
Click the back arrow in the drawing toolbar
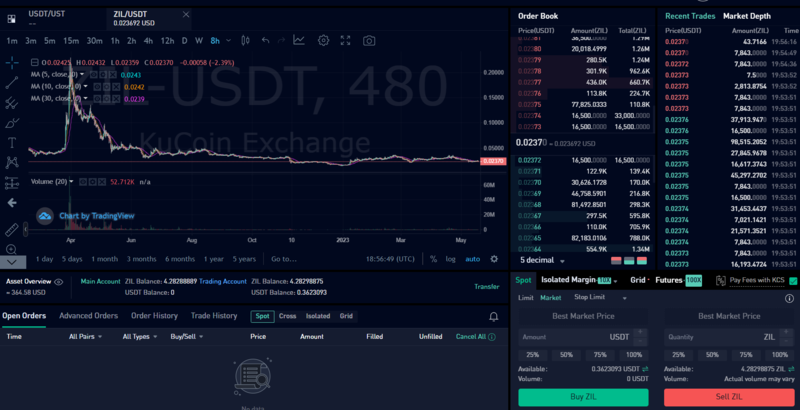pos(12,203)
